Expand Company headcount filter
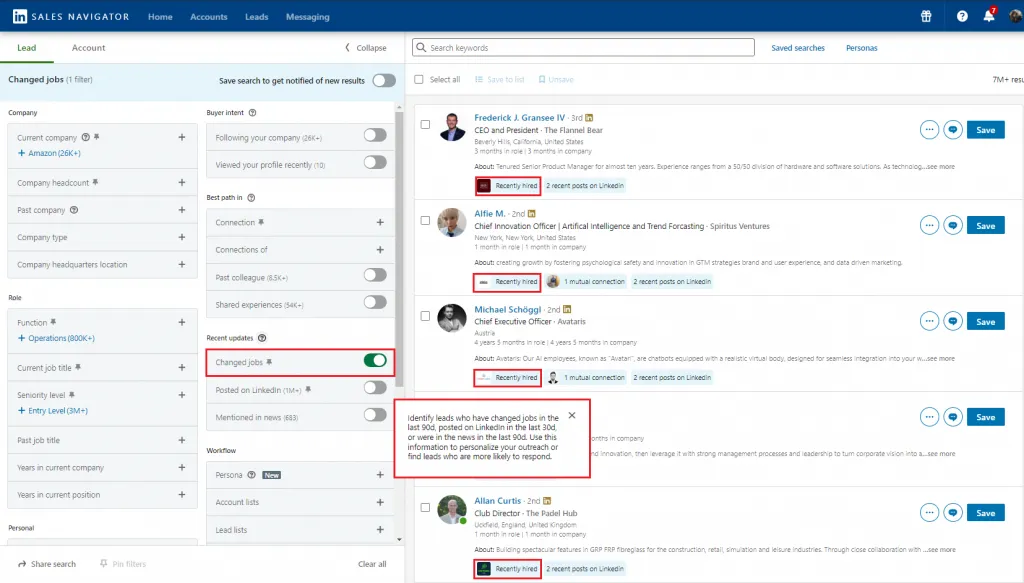 [x=182, y=182]
